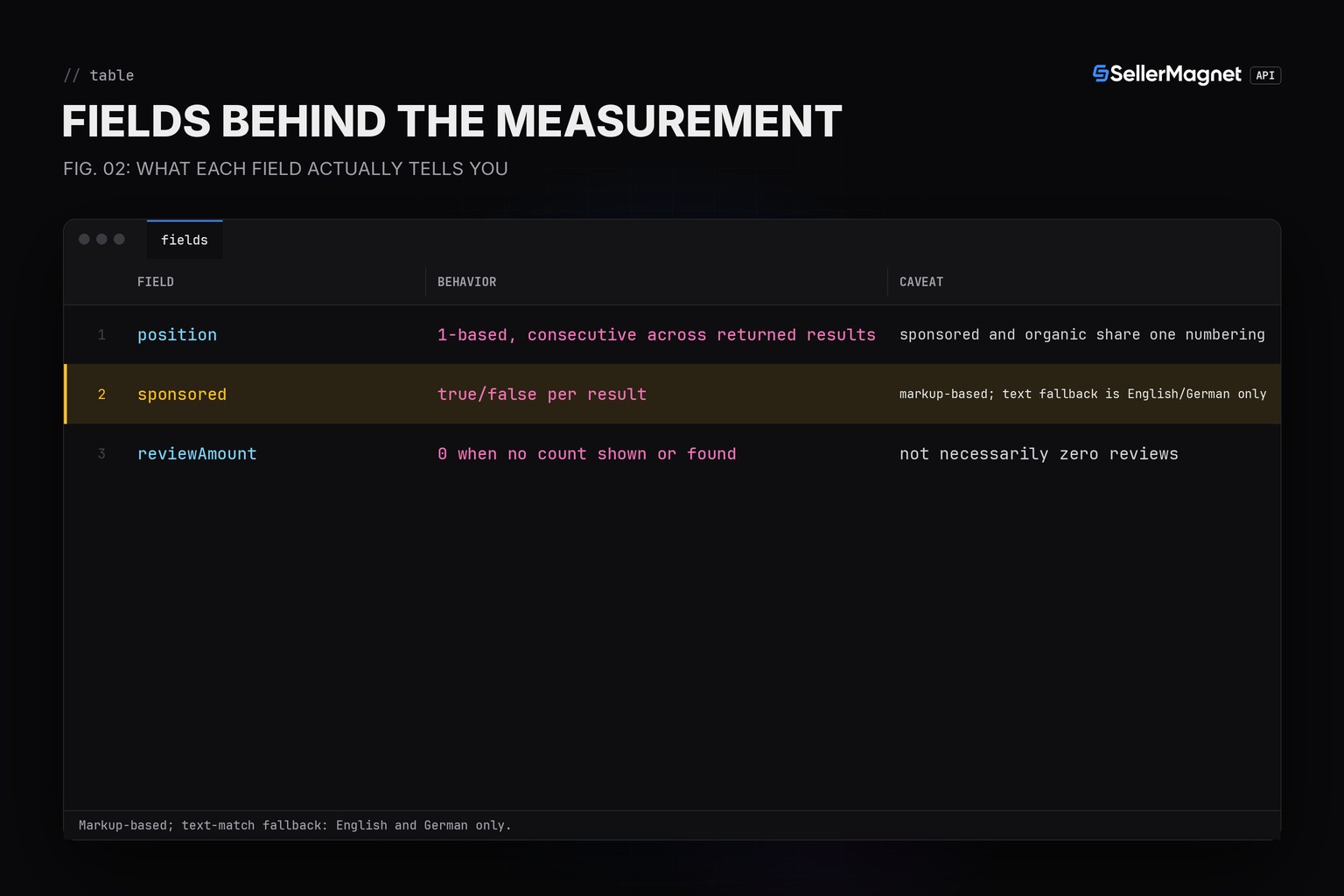This screenshot has width=1344, height=896.
Task: Click the 'FIELDS BEHIND THE MEASUREMENT' heading
Action: (x=451, y=121)
